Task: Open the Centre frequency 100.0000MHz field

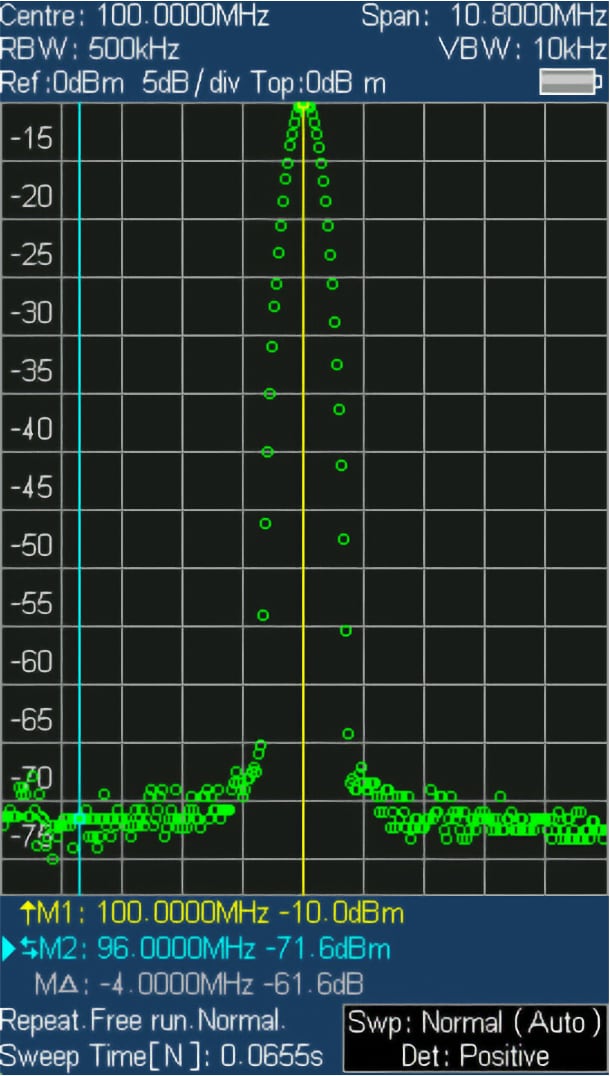Action: (135, 16)
